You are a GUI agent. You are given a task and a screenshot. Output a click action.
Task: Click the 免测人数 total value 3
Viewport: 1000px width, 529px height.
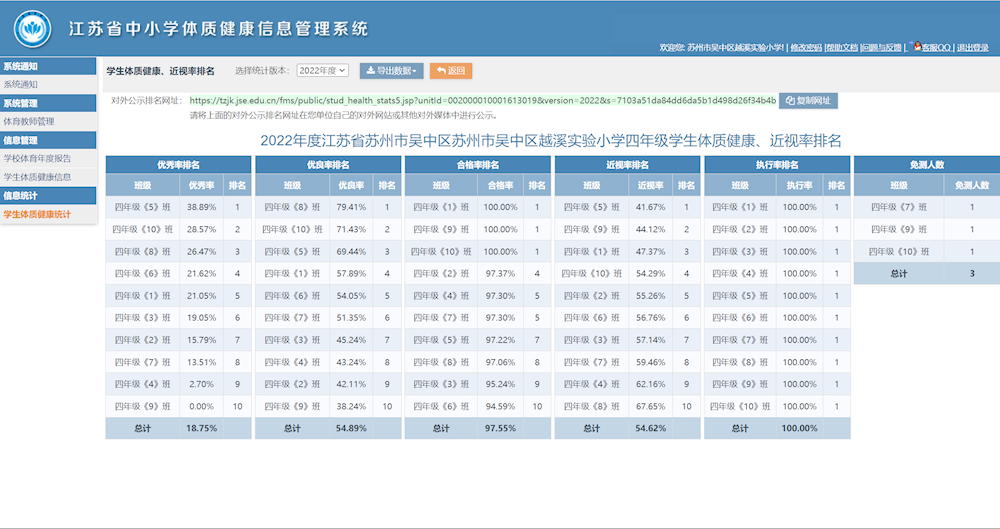click(972, 273)
